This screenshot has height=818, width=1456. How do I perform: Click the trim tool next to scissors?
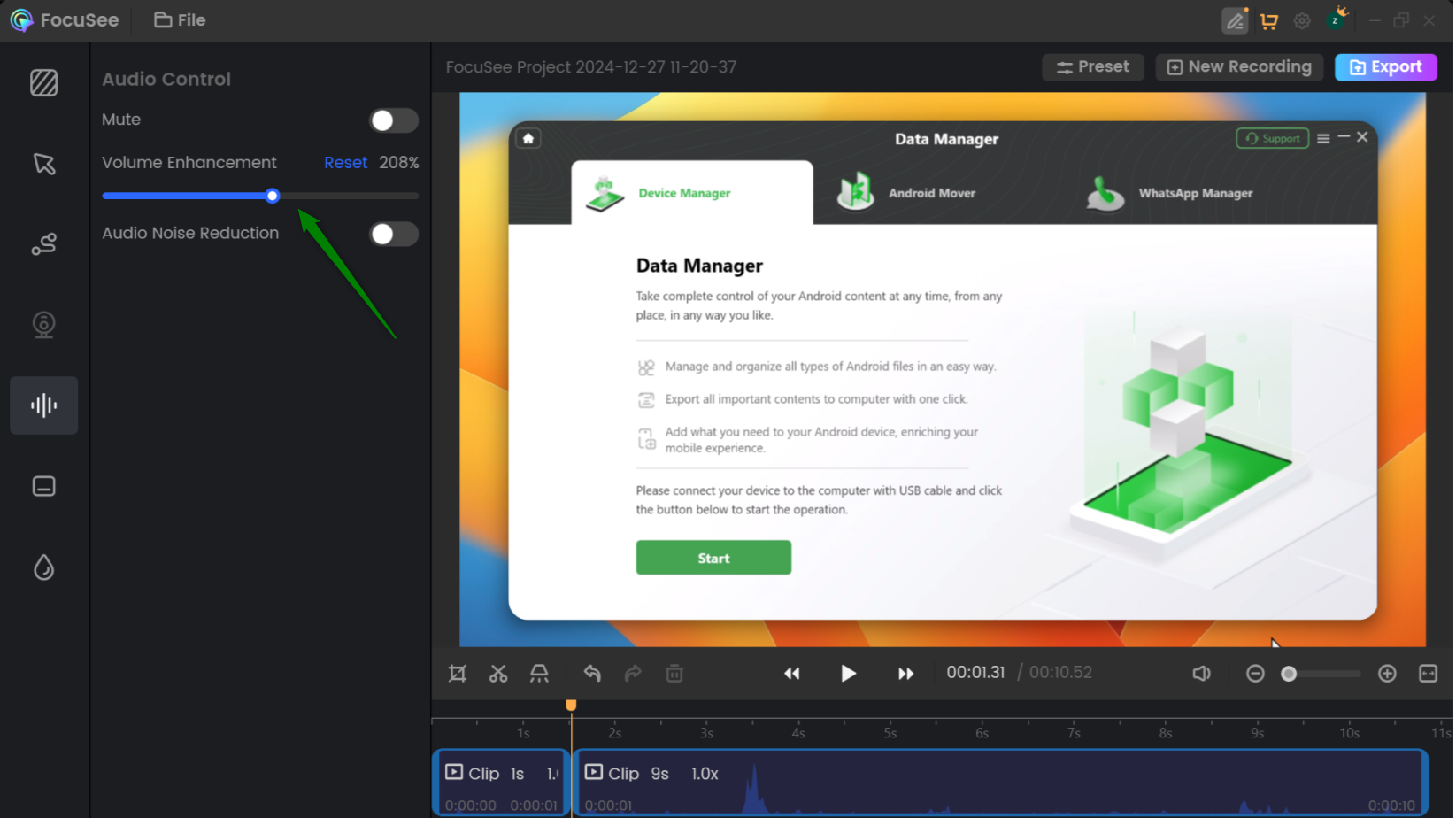point(539,674)
